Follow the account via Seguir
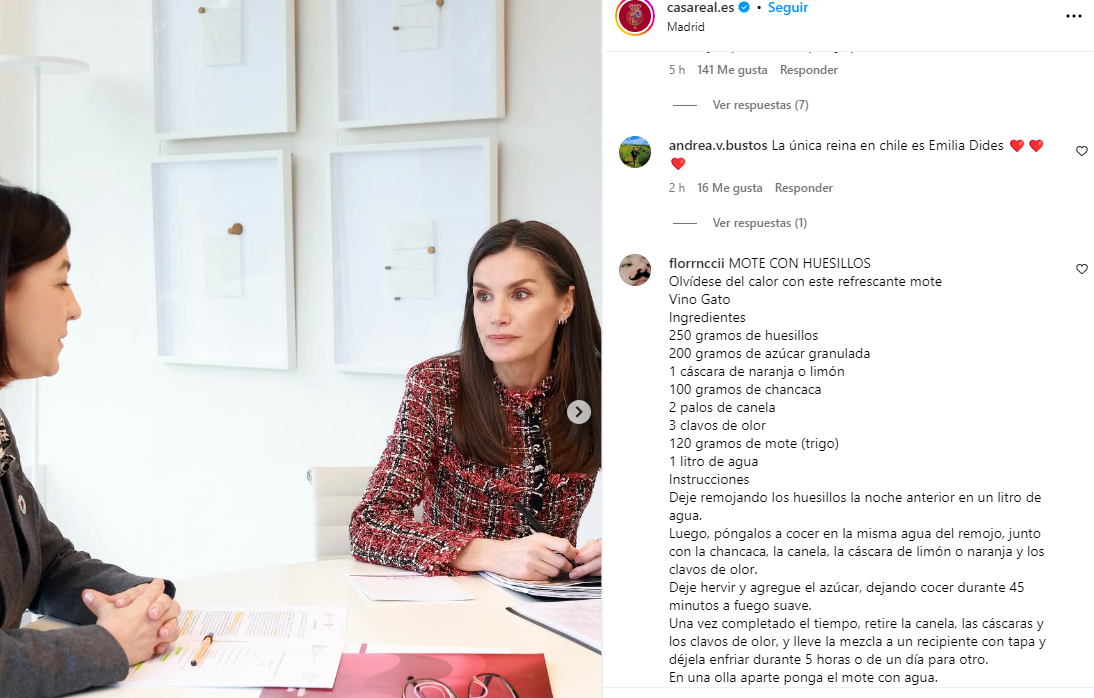This screenshot has height=698, width=1094. pyautogui.click(x=788, y=8)
